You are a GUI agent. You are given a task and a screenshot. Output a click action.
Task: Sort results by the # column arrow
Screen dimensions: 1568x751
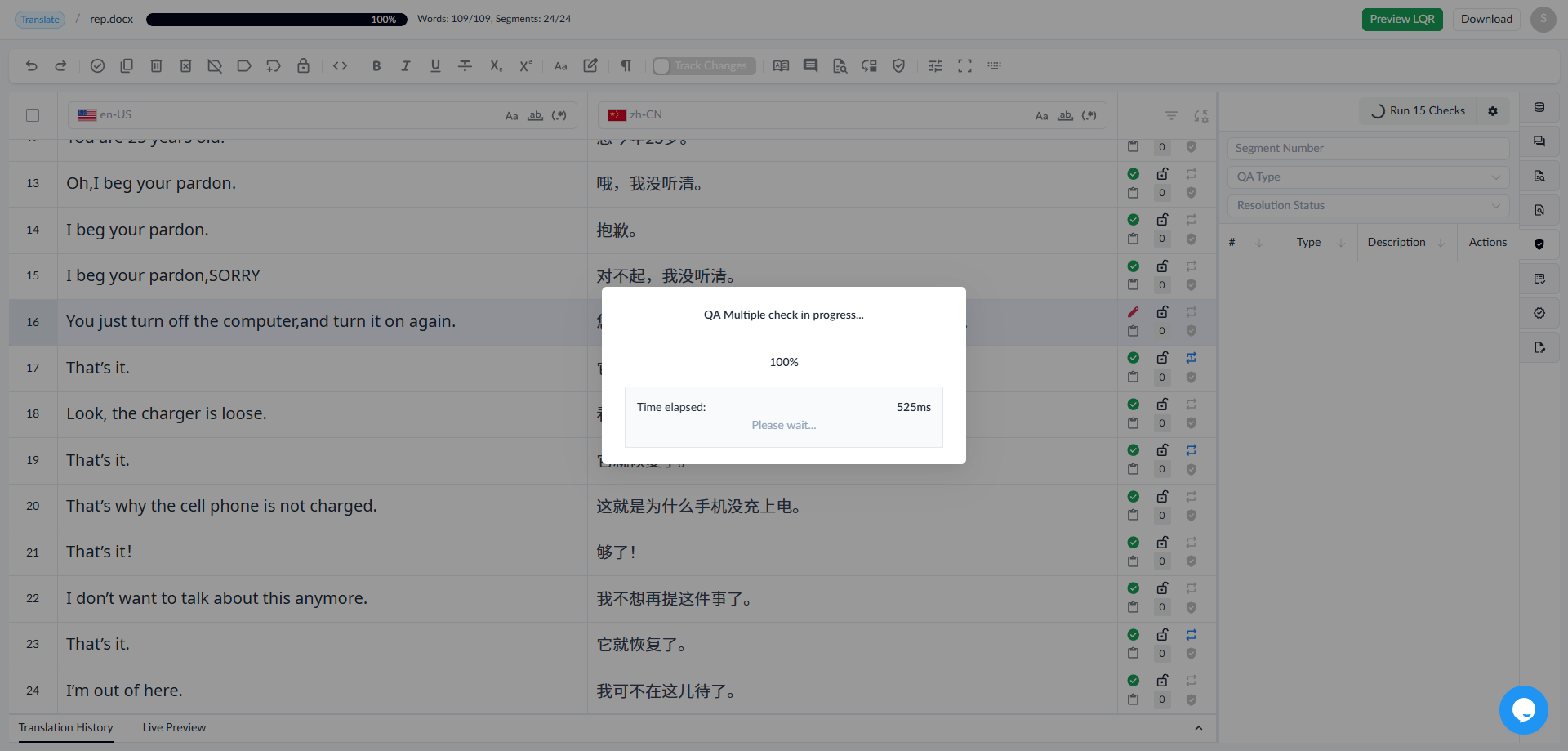[1259, 243]
